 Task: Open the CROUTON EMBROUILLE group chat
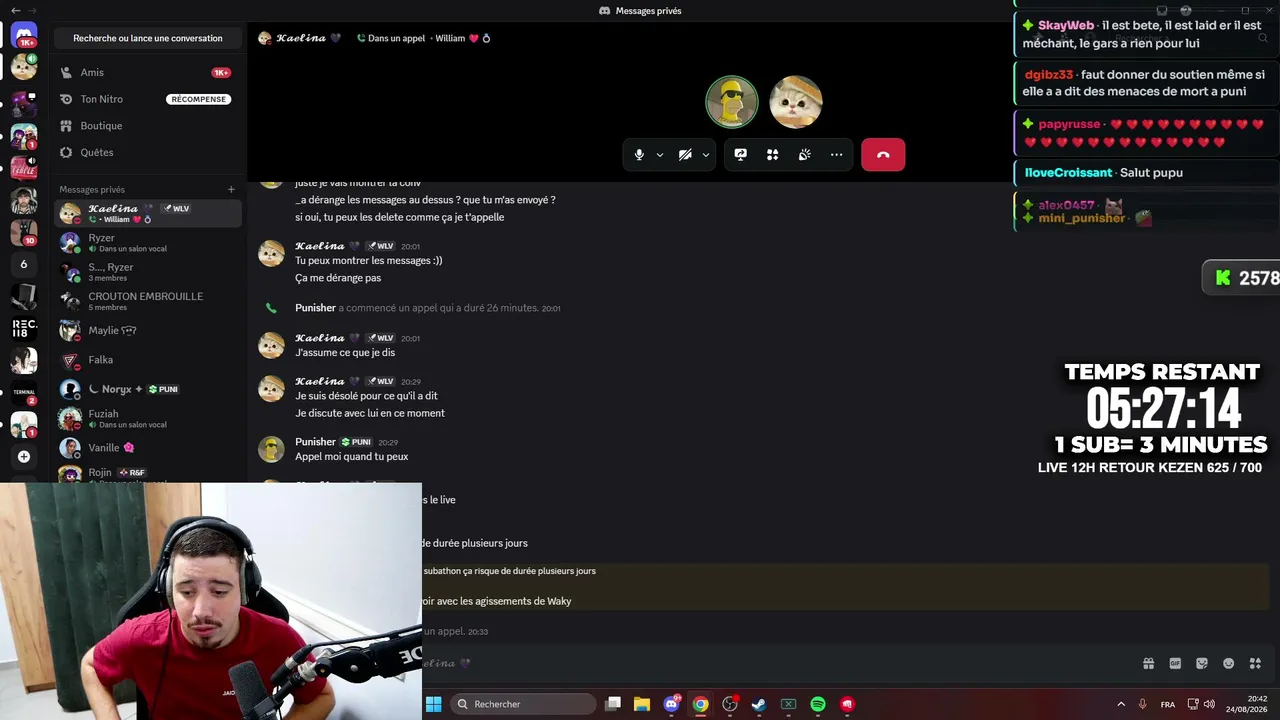tap(148, 301)
